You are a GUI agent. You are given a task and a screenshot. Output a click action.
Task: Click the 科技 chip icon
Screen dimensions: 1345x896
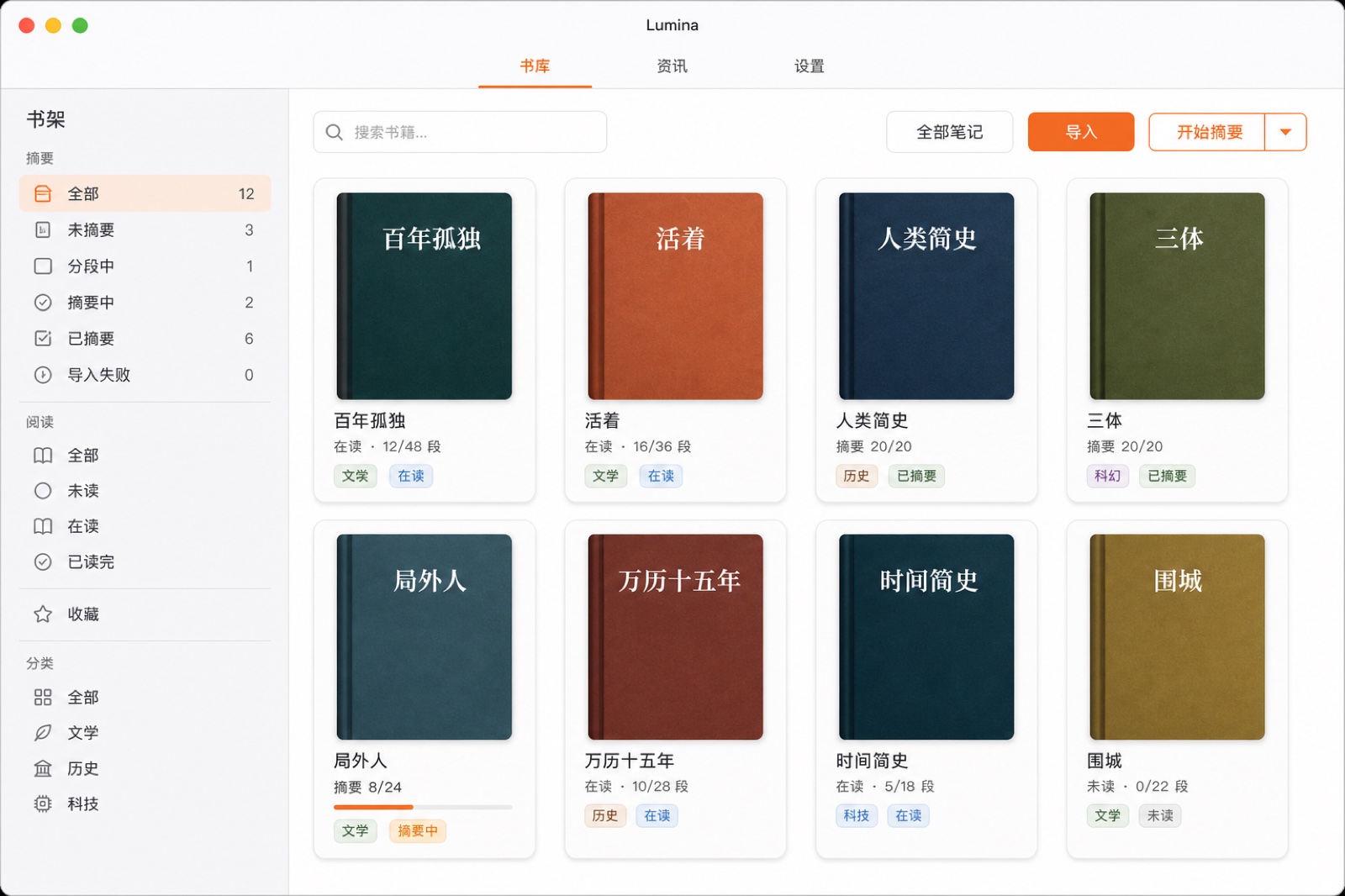click(x=43, y=804)
